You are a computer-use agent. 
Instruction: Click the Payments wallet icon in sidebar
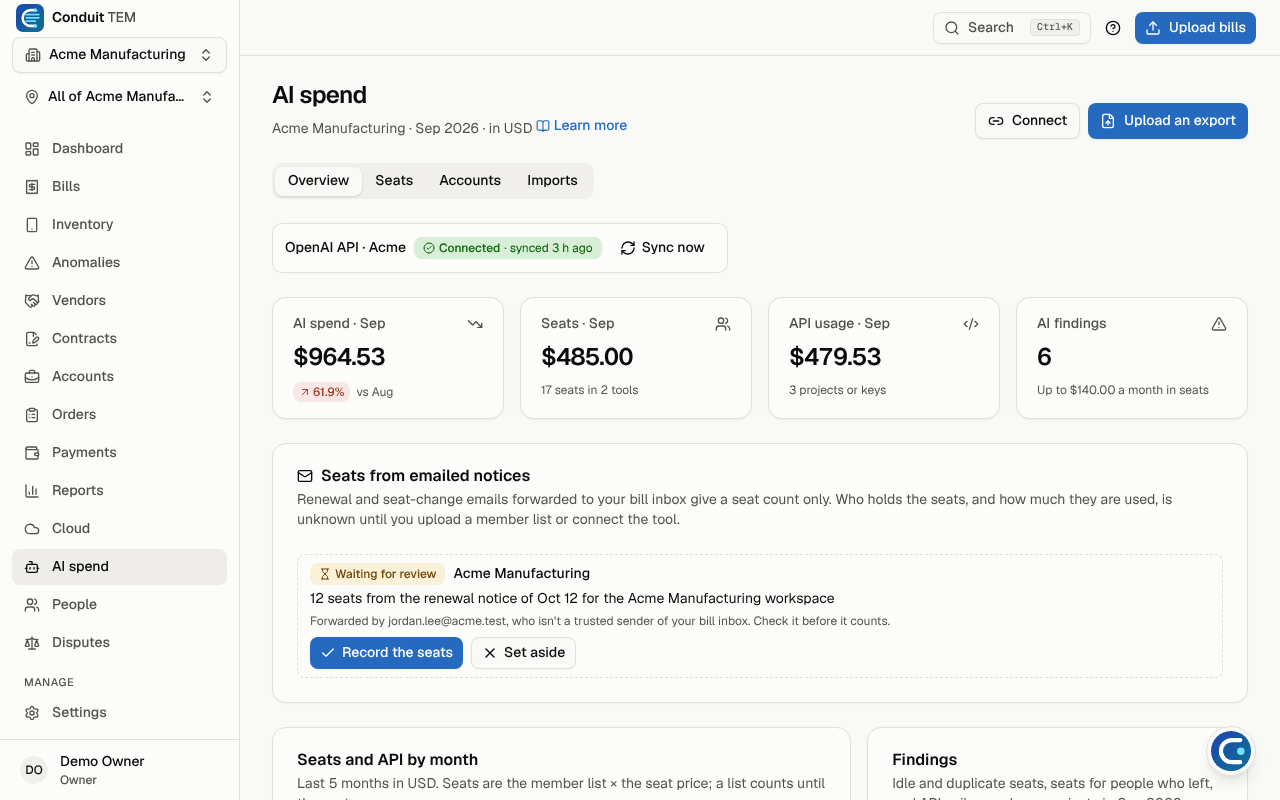pos(32,452)
